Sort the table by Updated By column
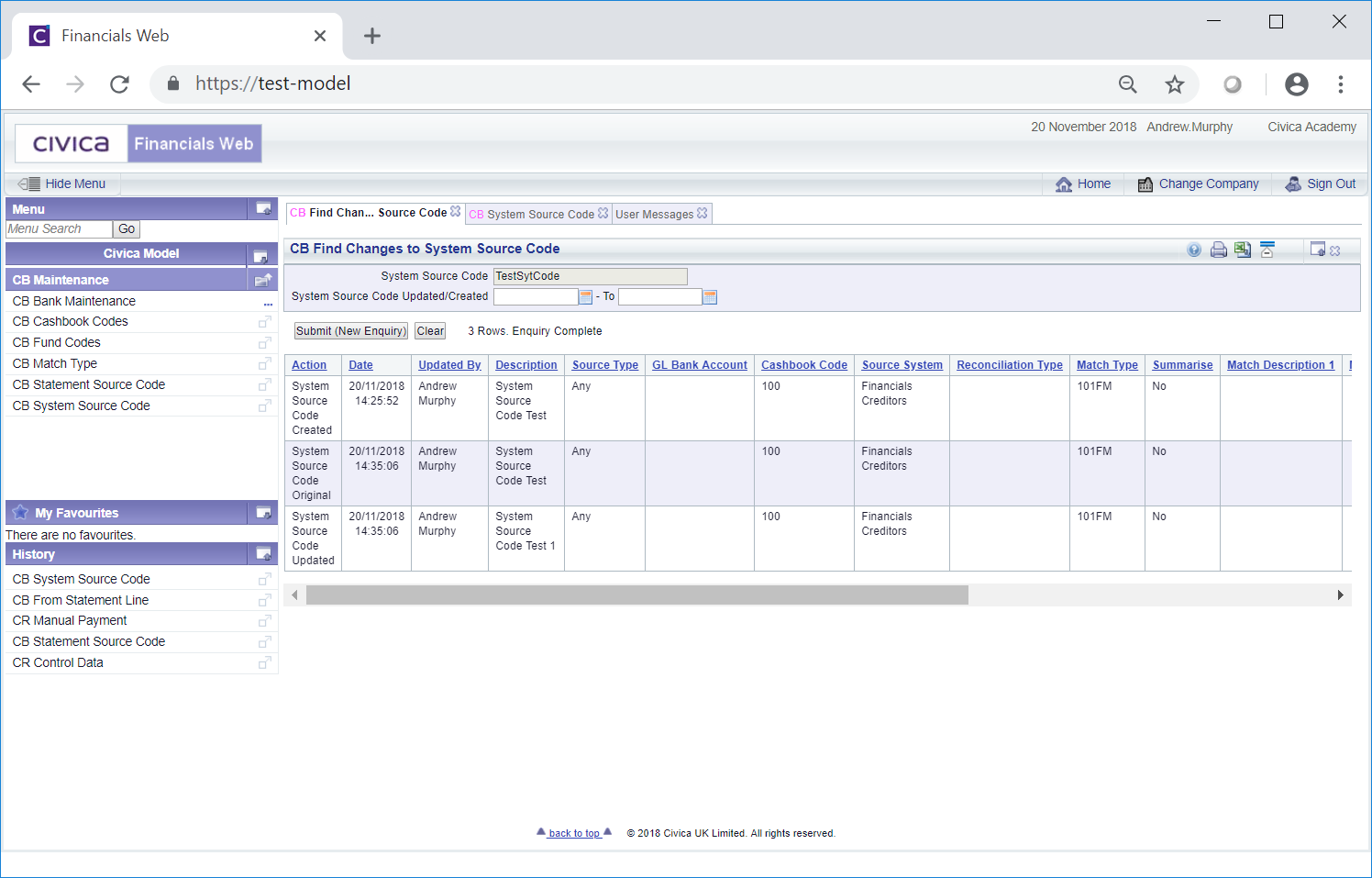 tap(449, 365)
